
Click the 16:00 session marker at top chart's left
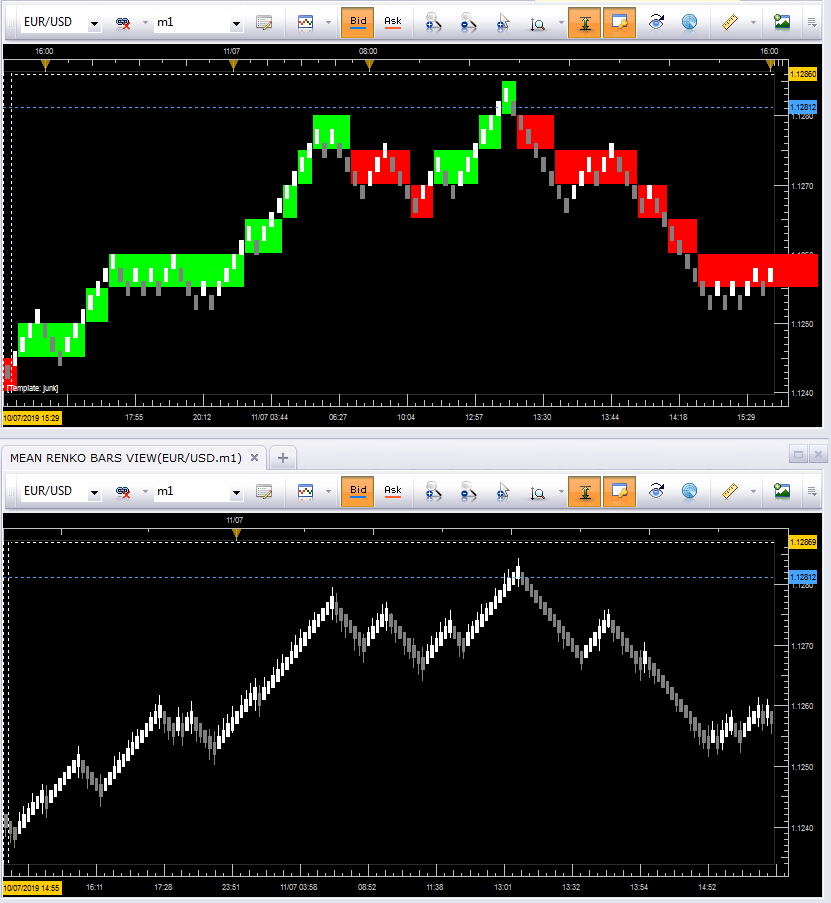[45, 65]
